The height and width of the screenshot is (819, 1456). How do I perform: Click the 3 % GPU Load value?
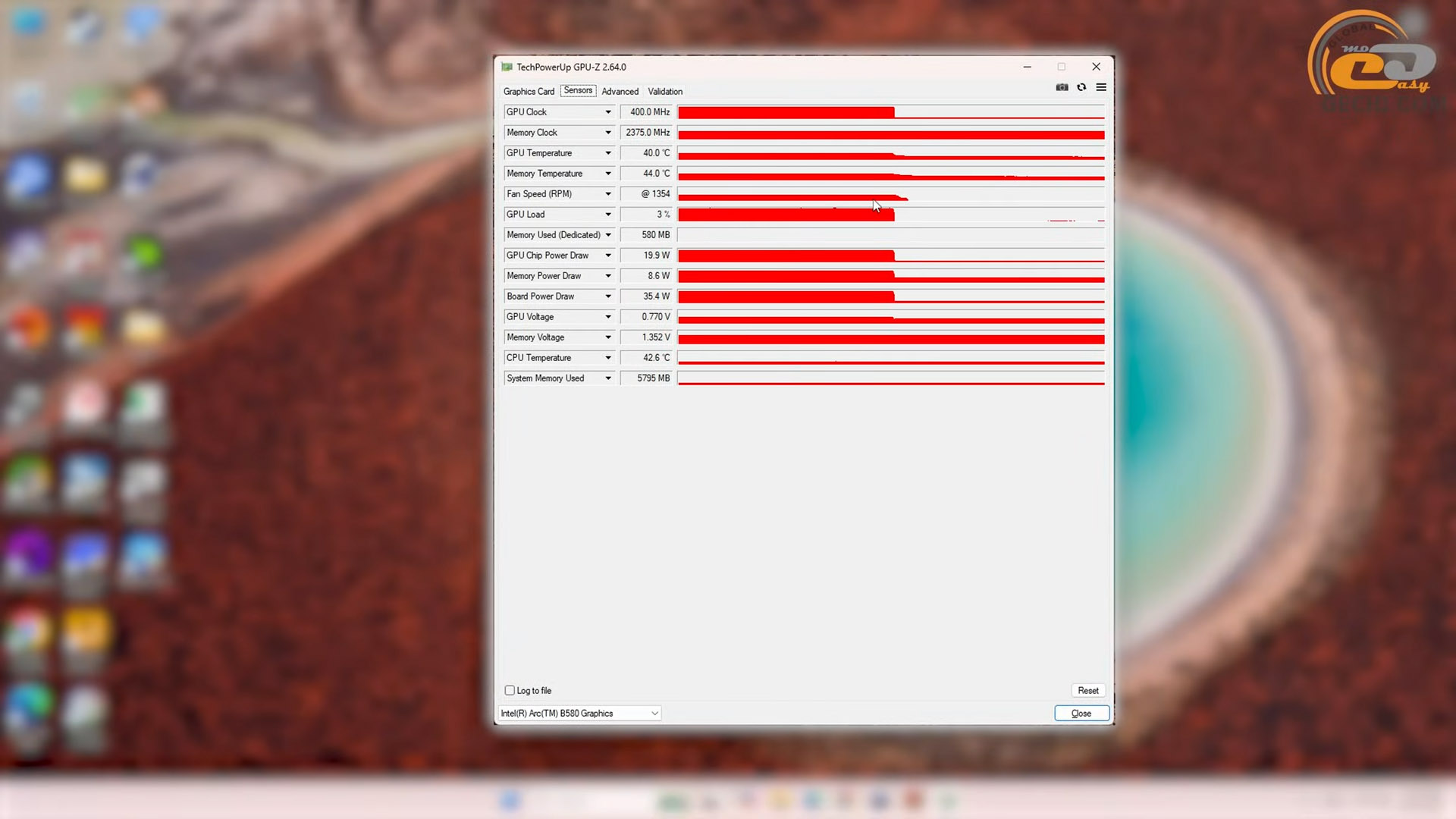(x=646, y=215)
